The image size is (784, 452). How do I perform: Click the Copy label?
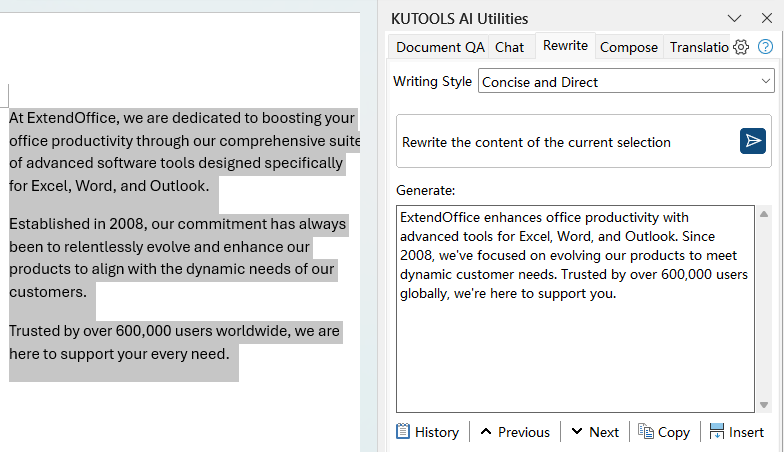pos(674,432)
